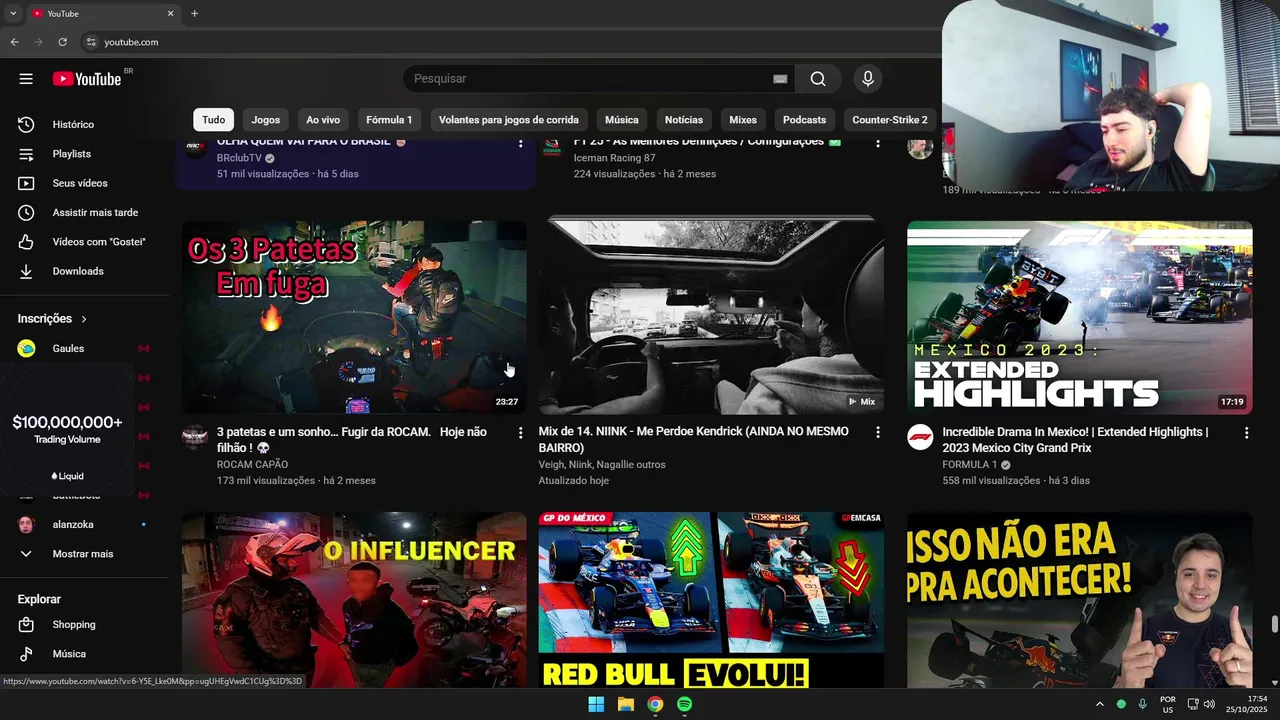The image size is (1280, 720).
Task: Click the FORMULA 1 channel avatar
Action: pyautogui.click(x=920, y=437)
